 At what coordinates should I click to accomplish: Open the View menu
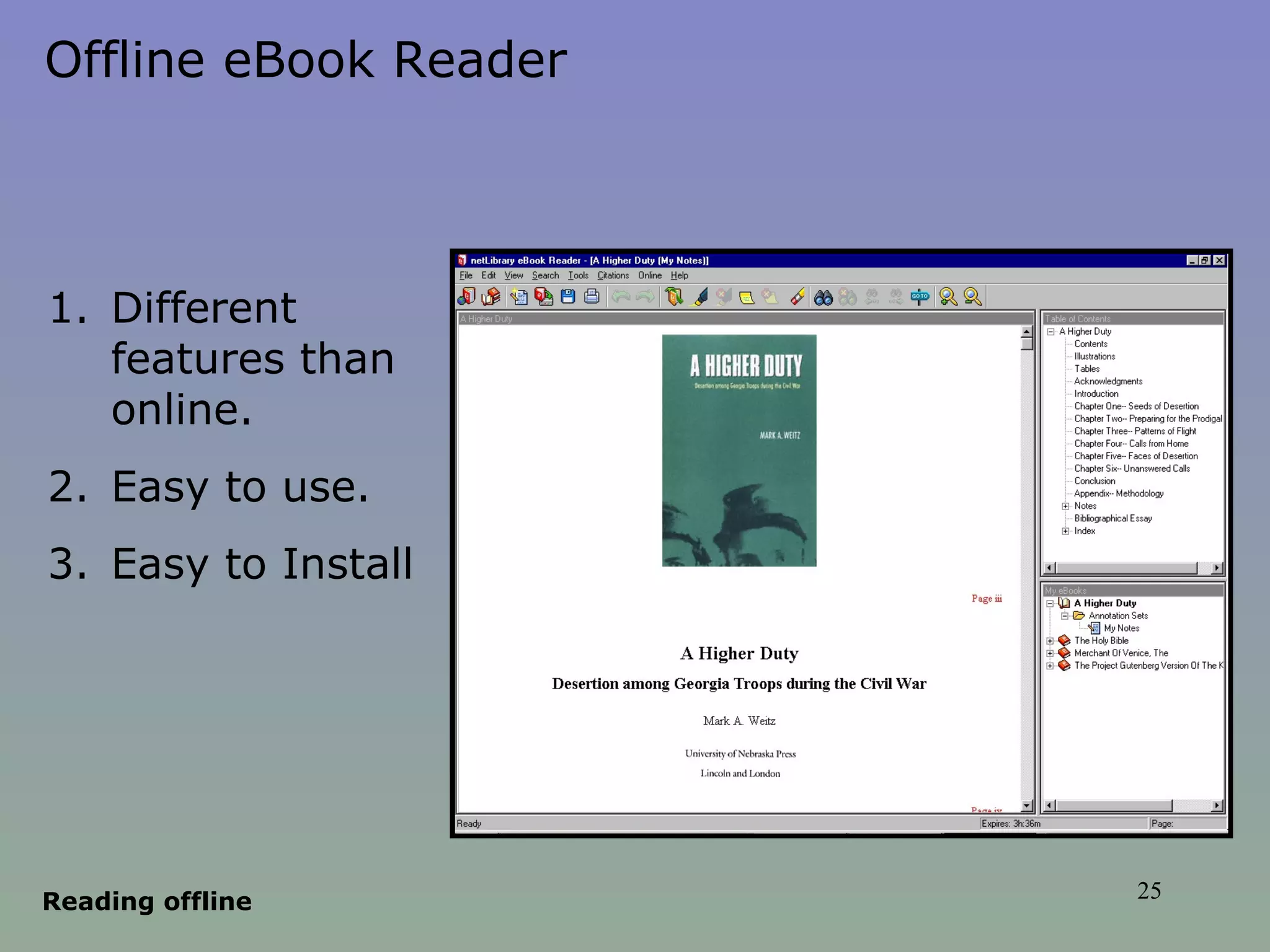[x=513, y=275]
